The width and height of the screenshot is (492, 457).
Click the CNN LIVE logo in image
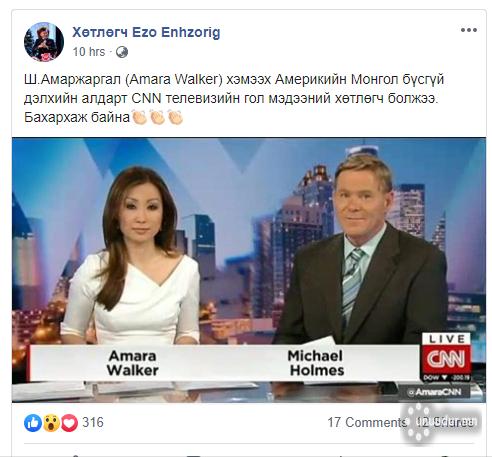pyautogui.click(x=446, y=353)
